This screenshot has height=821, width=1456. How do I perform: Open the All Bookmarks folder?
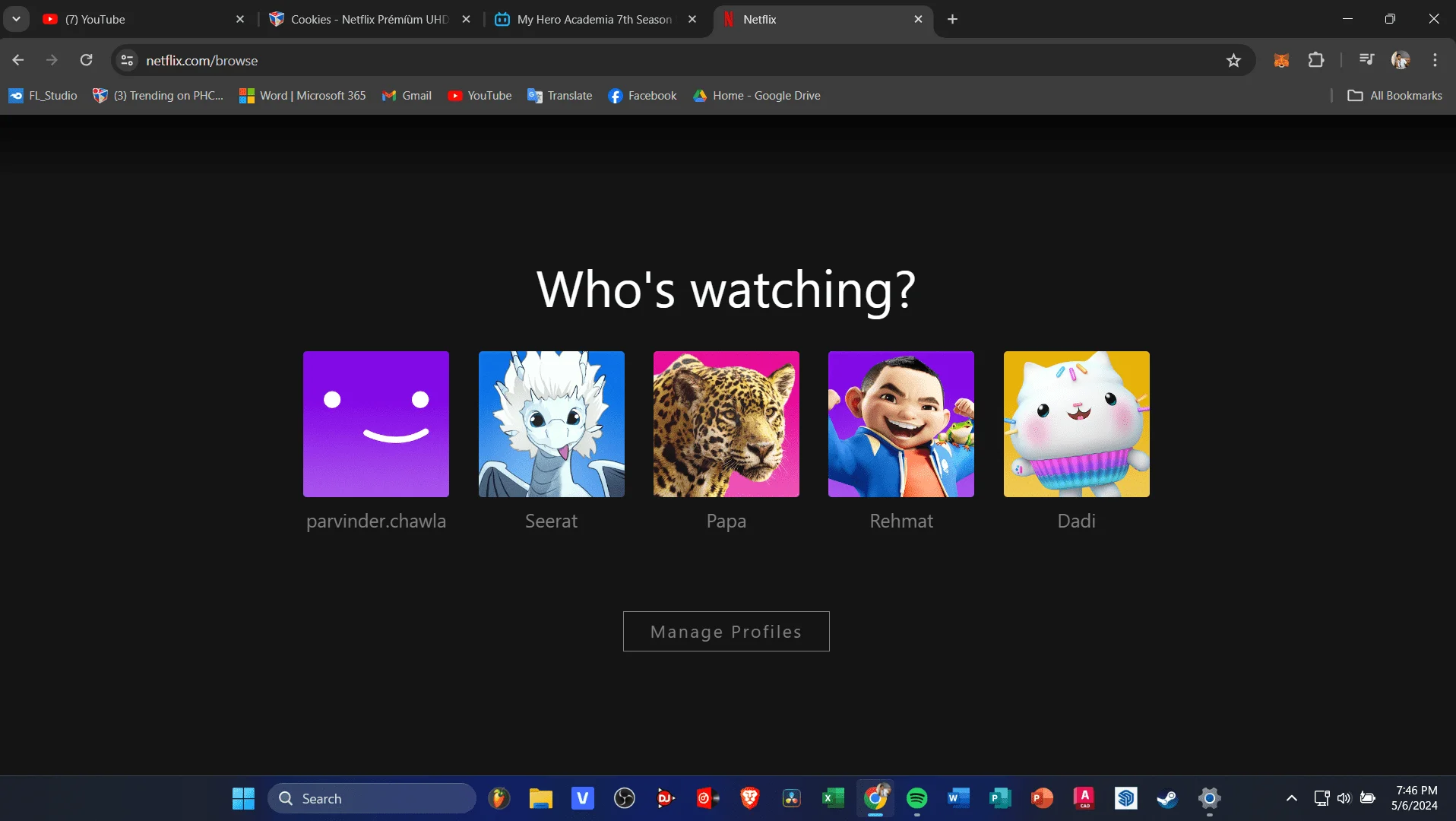click(1394, 96)
